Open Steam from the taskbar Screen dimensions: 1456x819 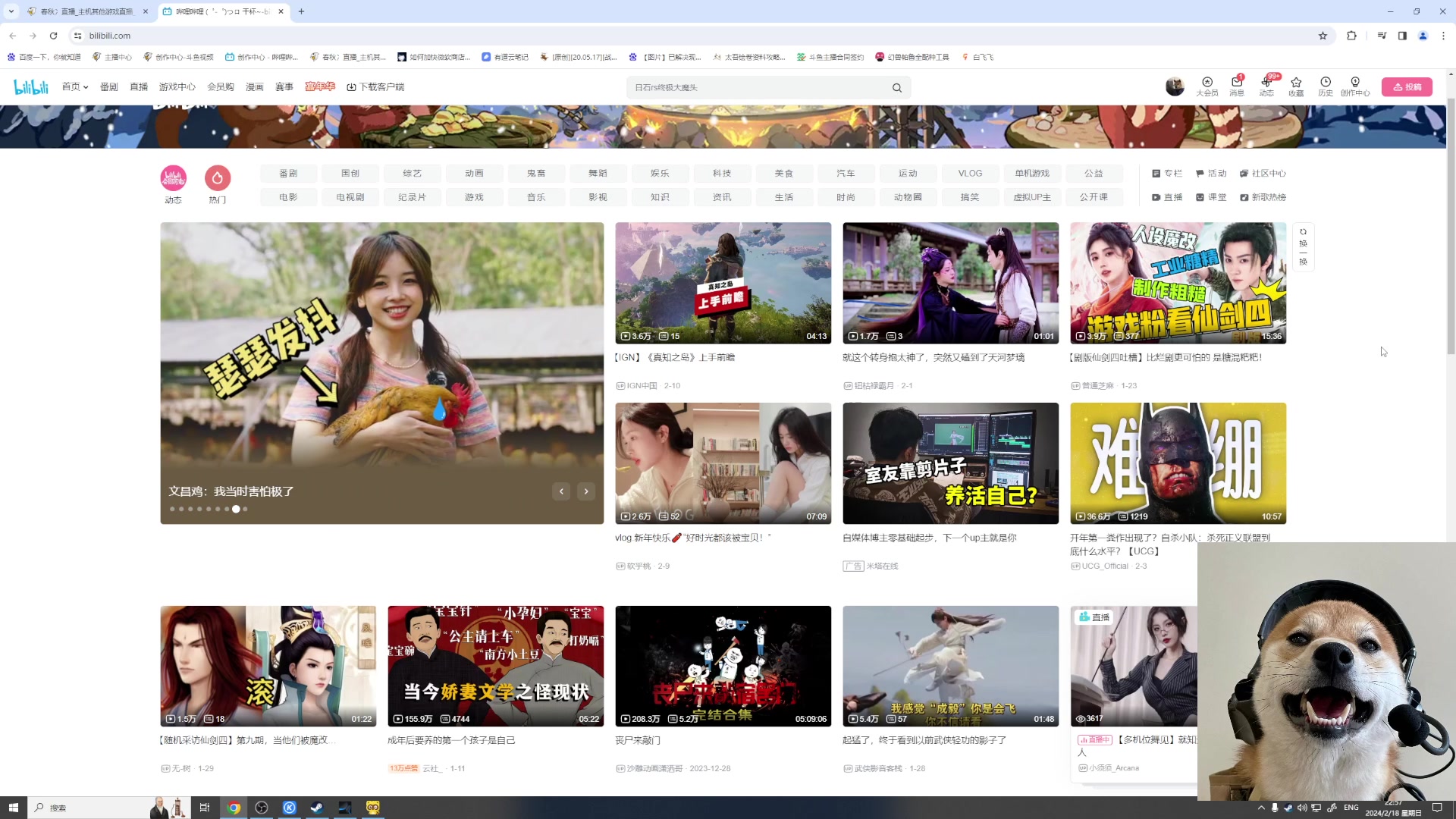[x=317, y=808]
